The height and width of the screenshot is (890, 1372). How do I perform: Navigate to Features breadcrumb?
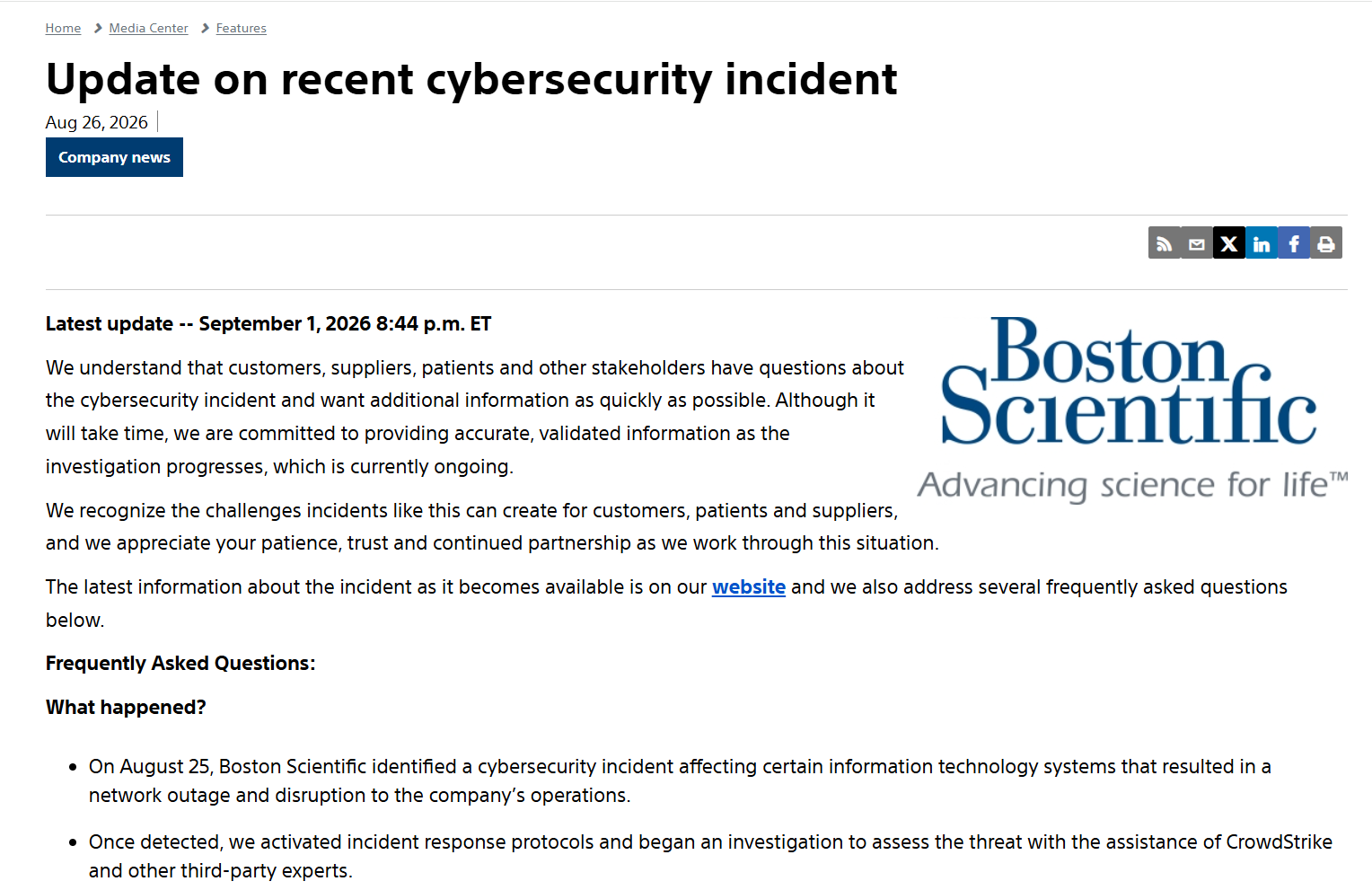coord(242,29)
